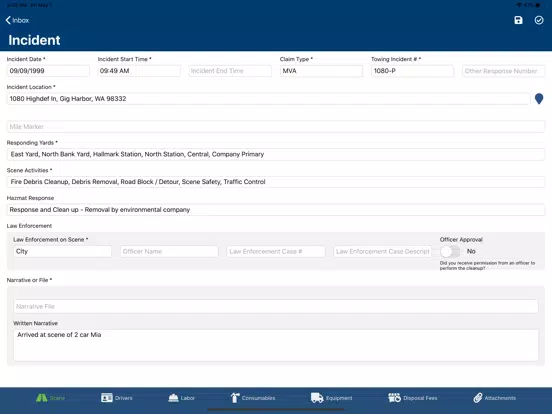
Task: Open the Scene Activities selection field
Action: point(276,182)
